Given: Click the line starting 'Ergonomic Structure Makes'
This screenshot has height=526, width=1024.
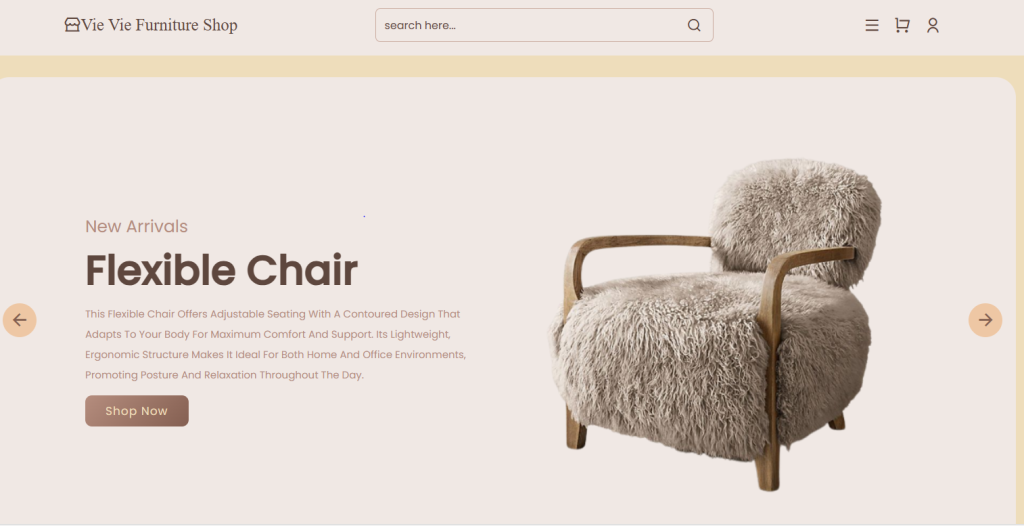Looking at the screenshot, I should click(x=275, y=355).
